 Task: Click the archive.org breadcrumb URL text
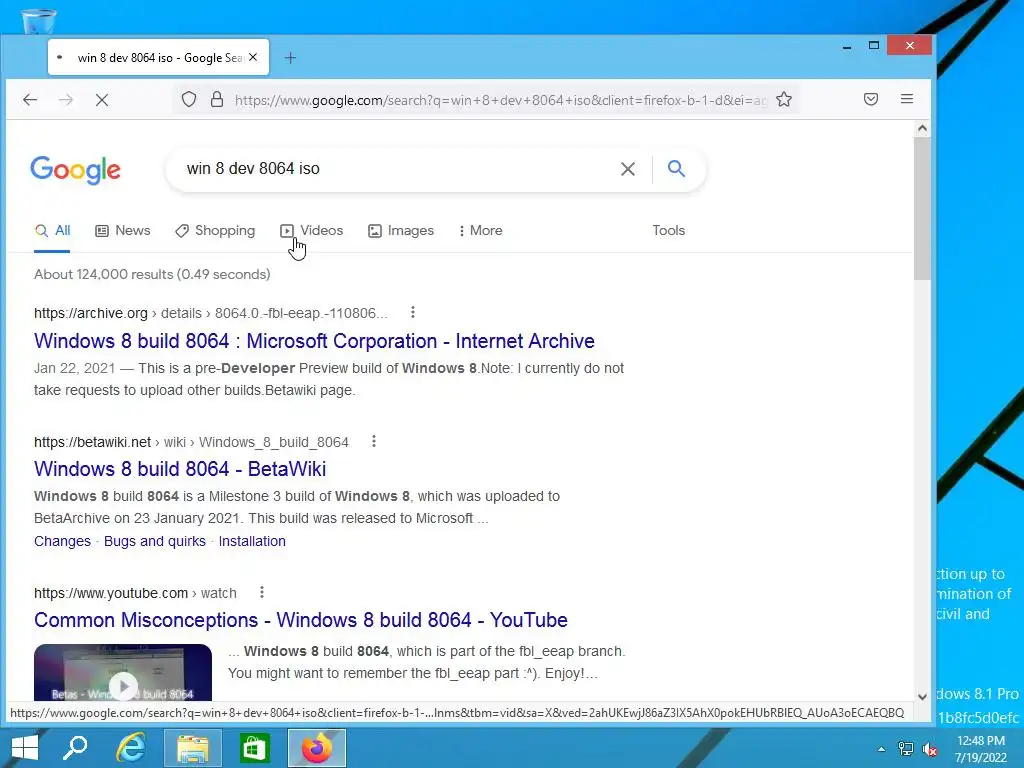point(210,313)
